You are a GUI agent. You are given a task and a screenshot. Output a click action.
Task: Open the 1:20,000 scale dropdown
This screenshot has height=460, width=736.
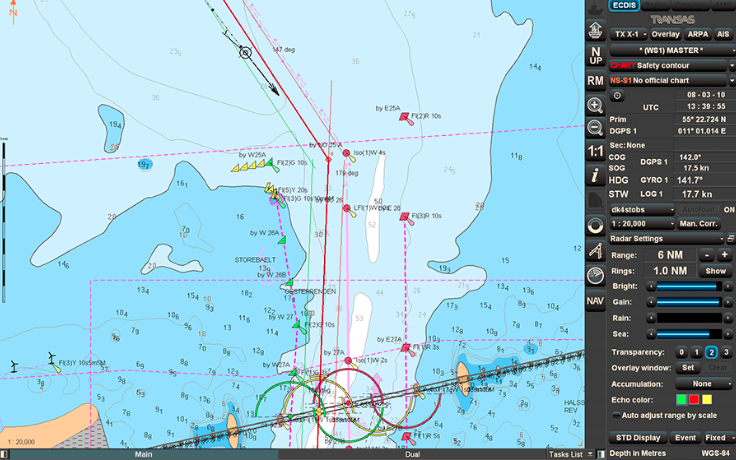[x=642, y=224]
